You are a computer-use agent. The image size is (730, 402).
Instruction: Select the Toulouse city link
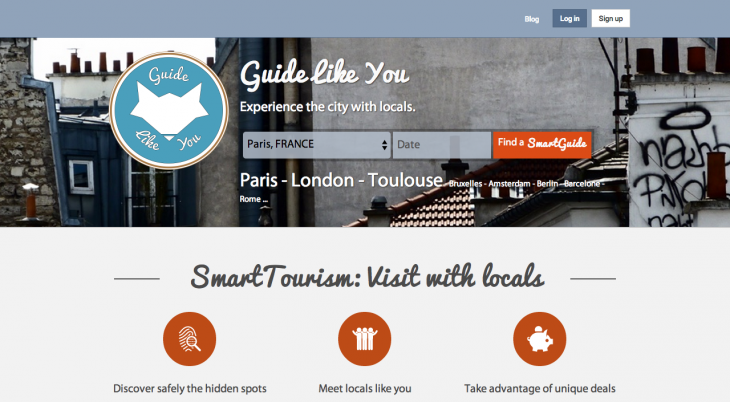[x=405, y=181]
